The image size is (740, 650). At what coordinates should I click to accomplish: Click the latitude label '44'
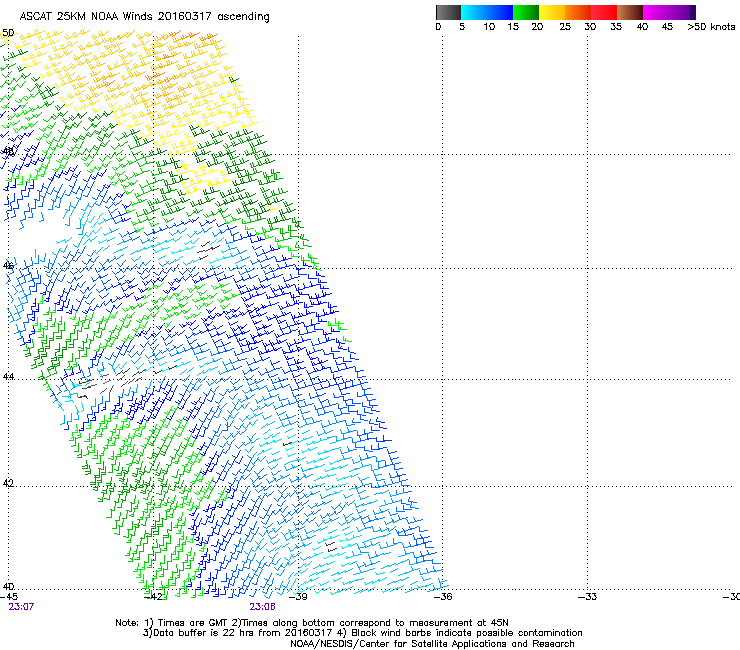[8, 377]
